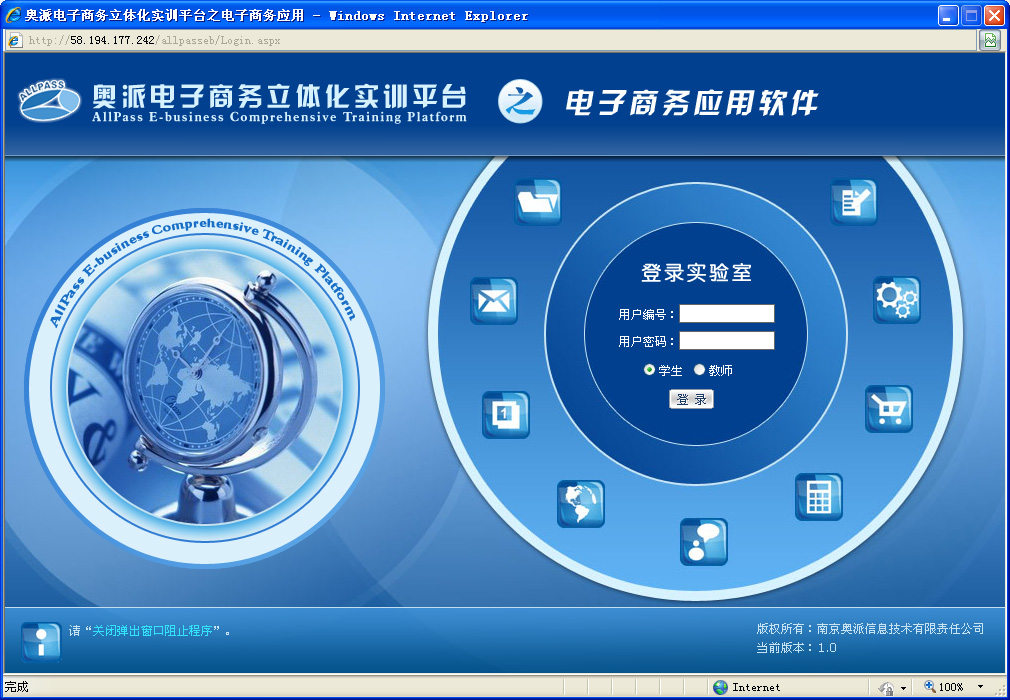This screenshot has width=1010, height=700.
Task: Click the globe clock picture
Action: (205, 387)
